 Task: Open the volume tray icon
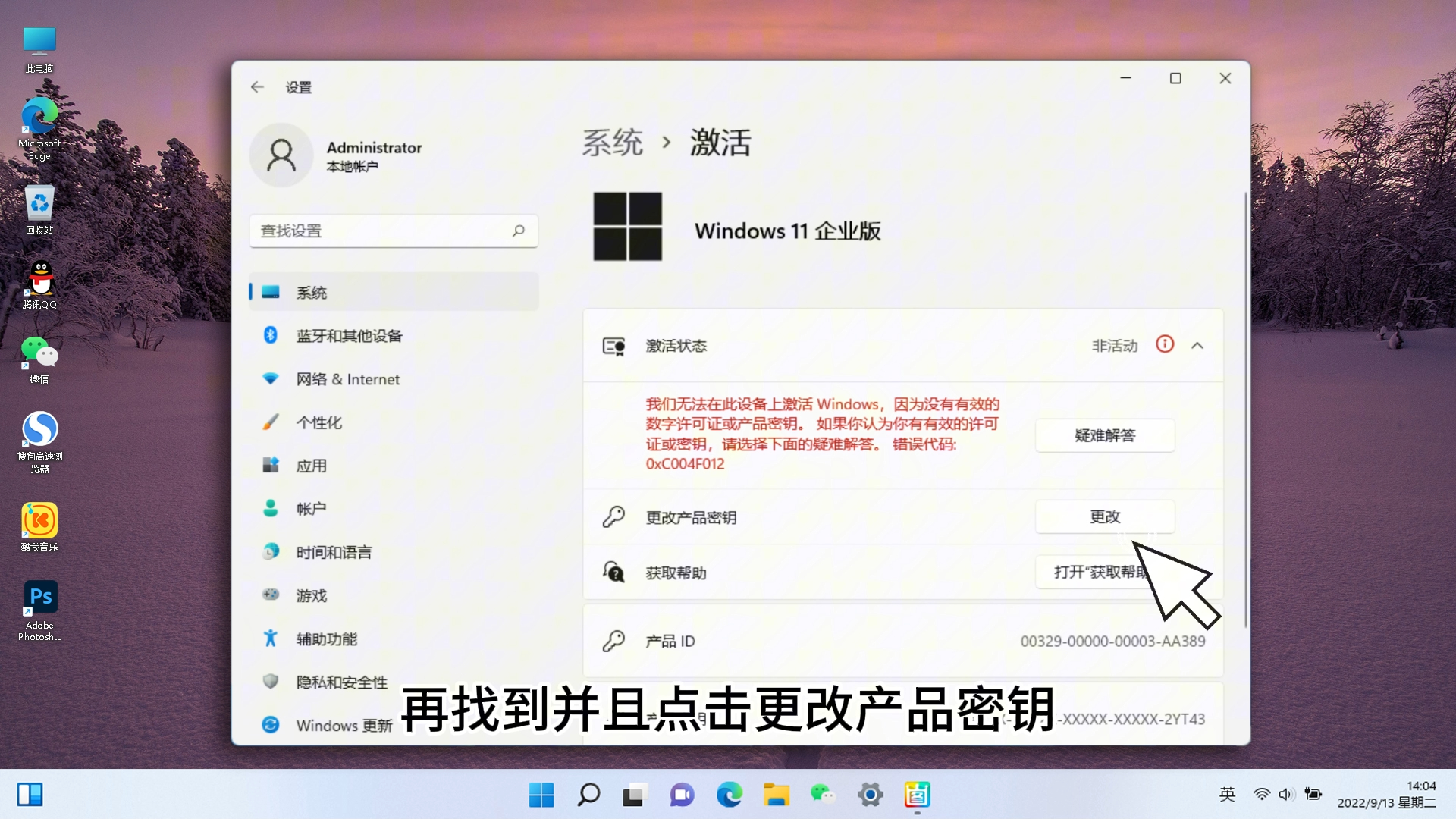pyautogui.click(x=1286, y=795)
